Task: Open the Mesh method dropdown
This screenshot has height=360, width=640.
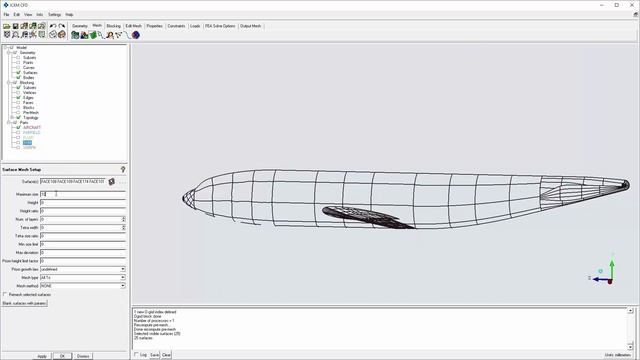Action: (122, 286)
